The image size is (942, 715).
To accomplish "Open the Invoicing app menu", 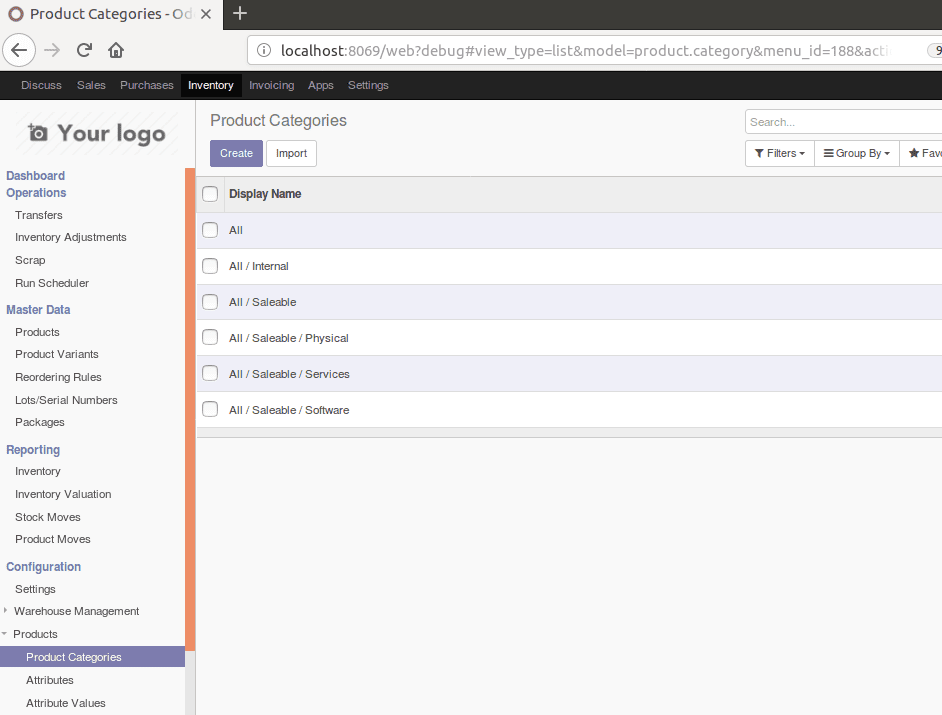I will click(x=272, y=85).
